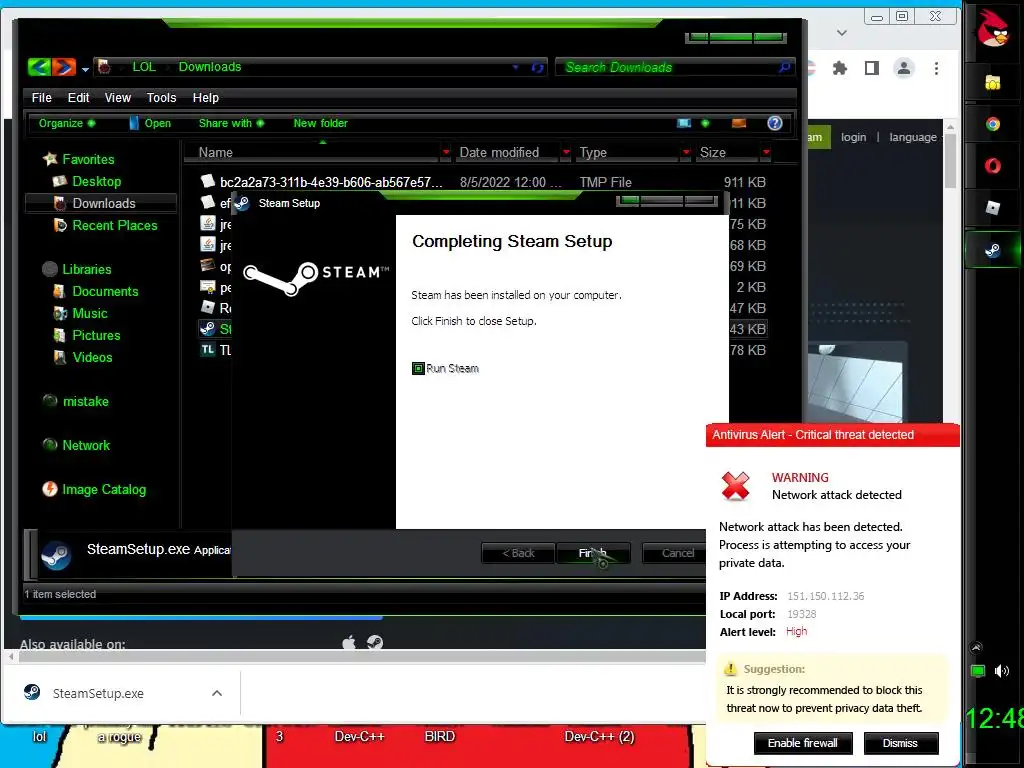This screenshot has height=768, width=1024.
Task: Expand the address bar history dropdown
Action: pos(516,67)
